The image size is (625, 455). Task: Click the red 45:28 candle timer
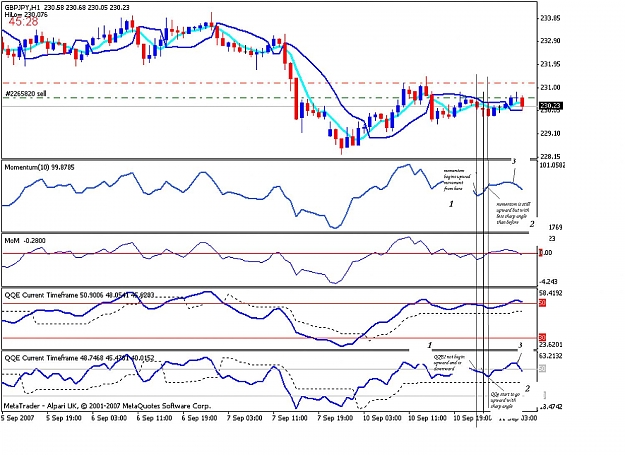tap(24, 22)
